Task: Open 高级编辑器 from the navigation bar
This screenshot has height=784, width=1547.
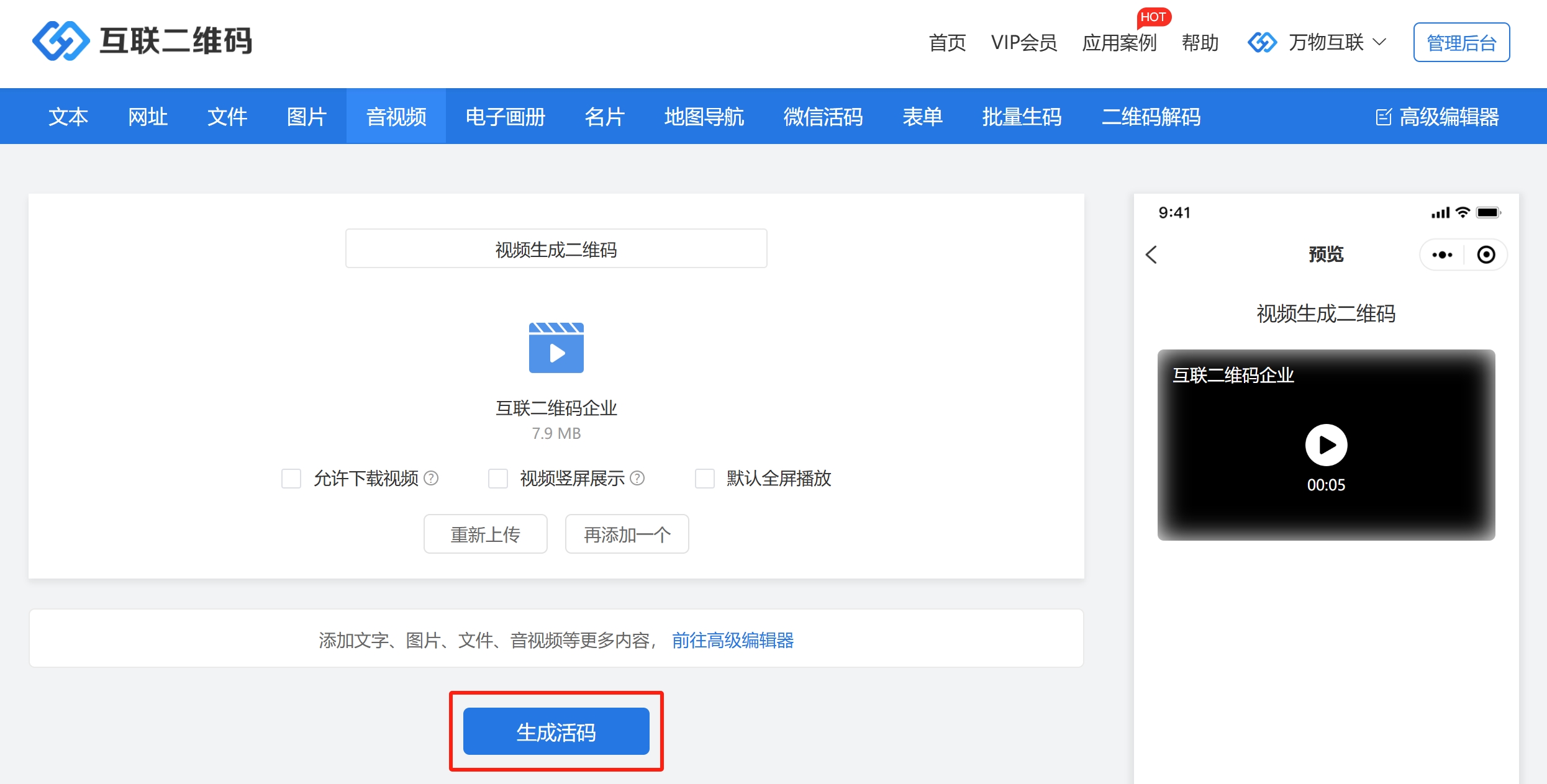Action: (1437, 117)
